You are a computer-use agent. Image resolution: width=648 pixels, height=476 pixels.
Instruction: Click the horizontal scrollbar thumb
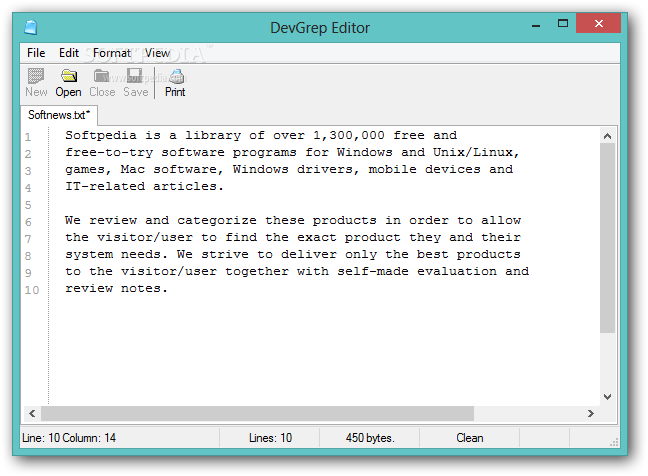click(x=257, y=413)
